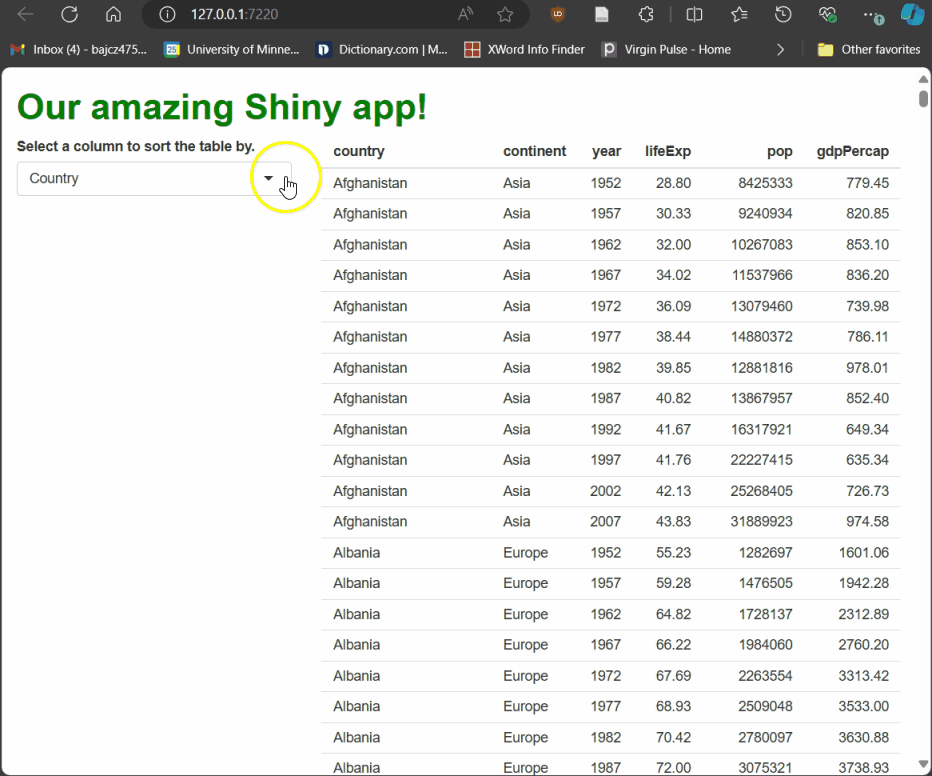Expand the bookmarks bar overflow chevron

pos(780,48)
